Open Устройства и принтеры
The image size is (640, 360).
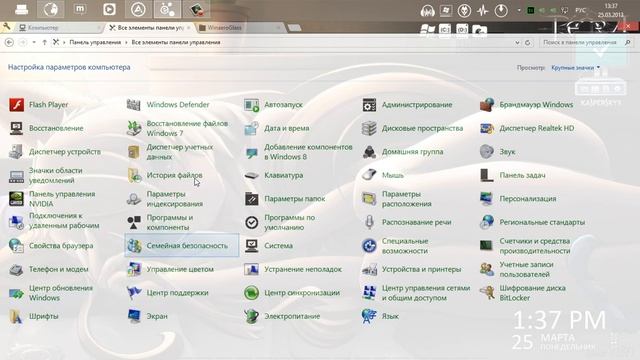tap(421, 269)
